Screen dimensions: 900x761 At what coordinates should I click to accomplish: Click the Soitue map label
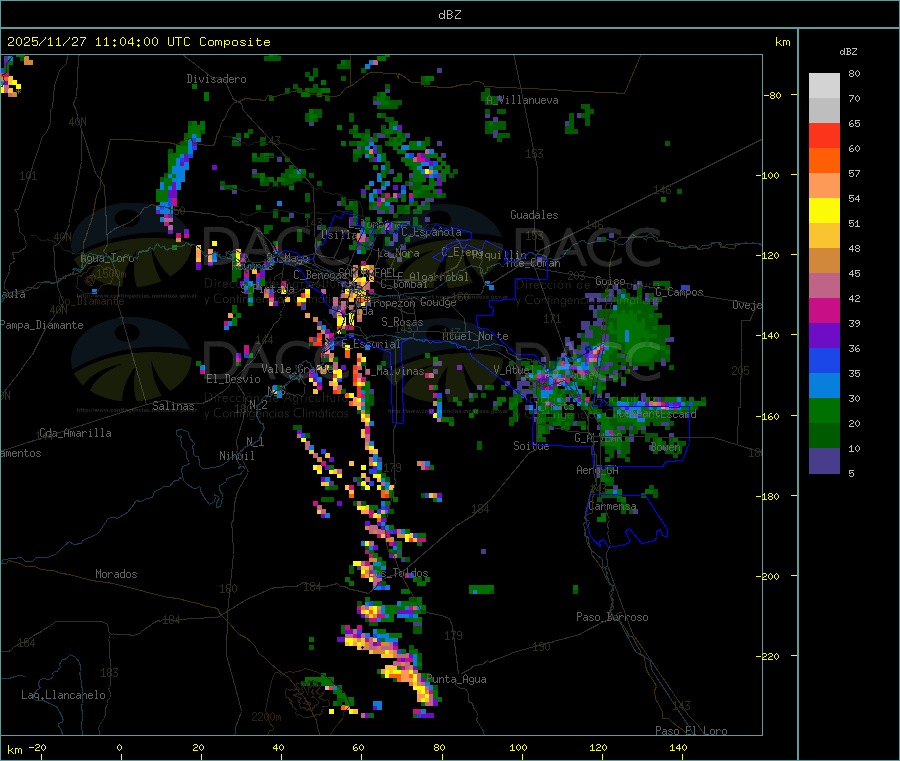[x=532, y=445]
